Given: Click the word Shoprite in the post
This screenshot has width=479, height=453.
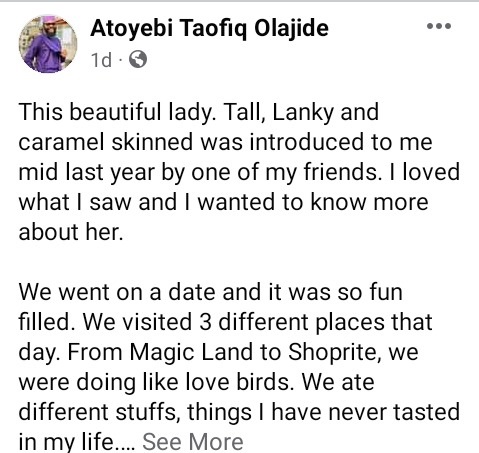Looking at the screenshot, I should [x=334, y=352].
